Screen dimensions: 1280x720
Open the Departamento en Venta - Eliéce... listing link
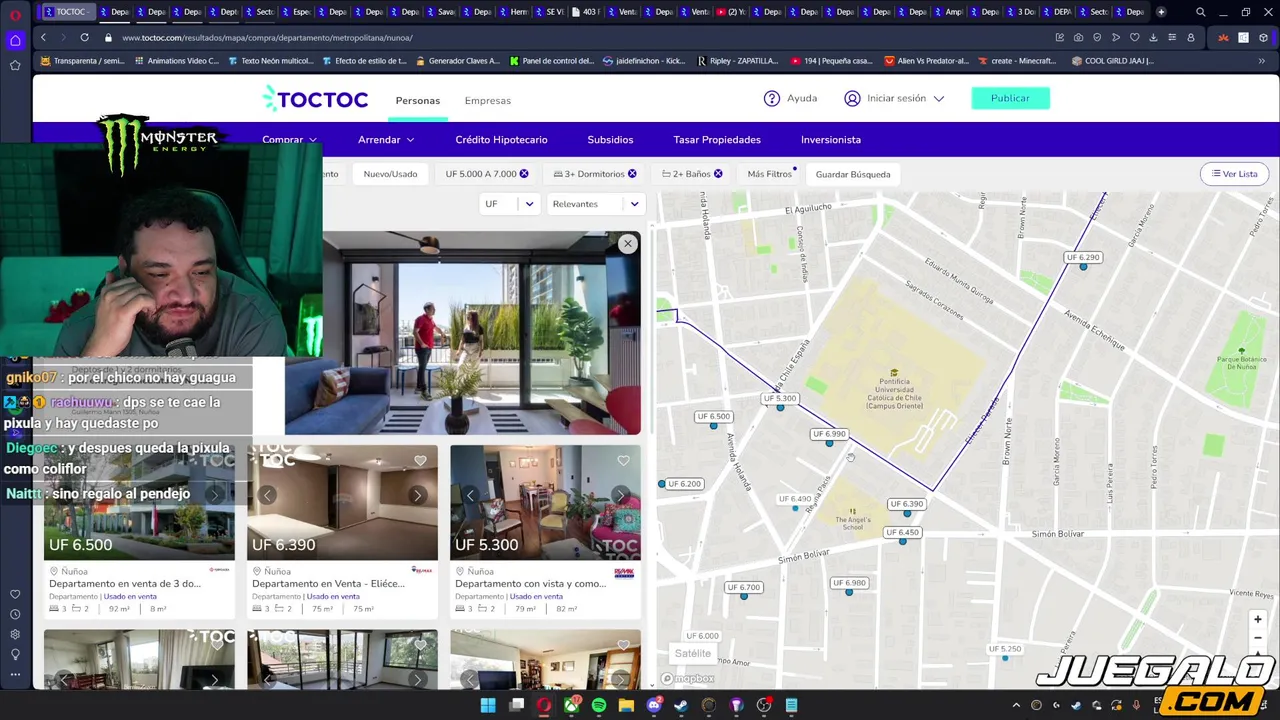click(328, 583)
